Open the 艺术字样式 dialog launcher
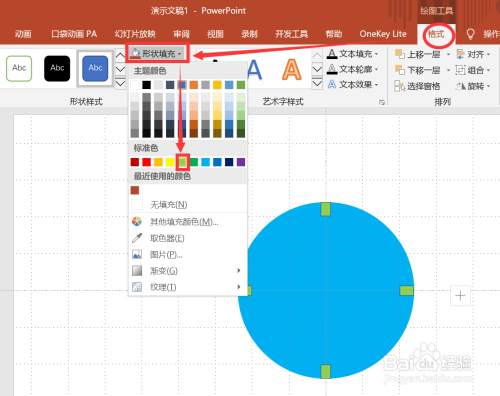The image size is (500, 396). (x=382, y=102)
